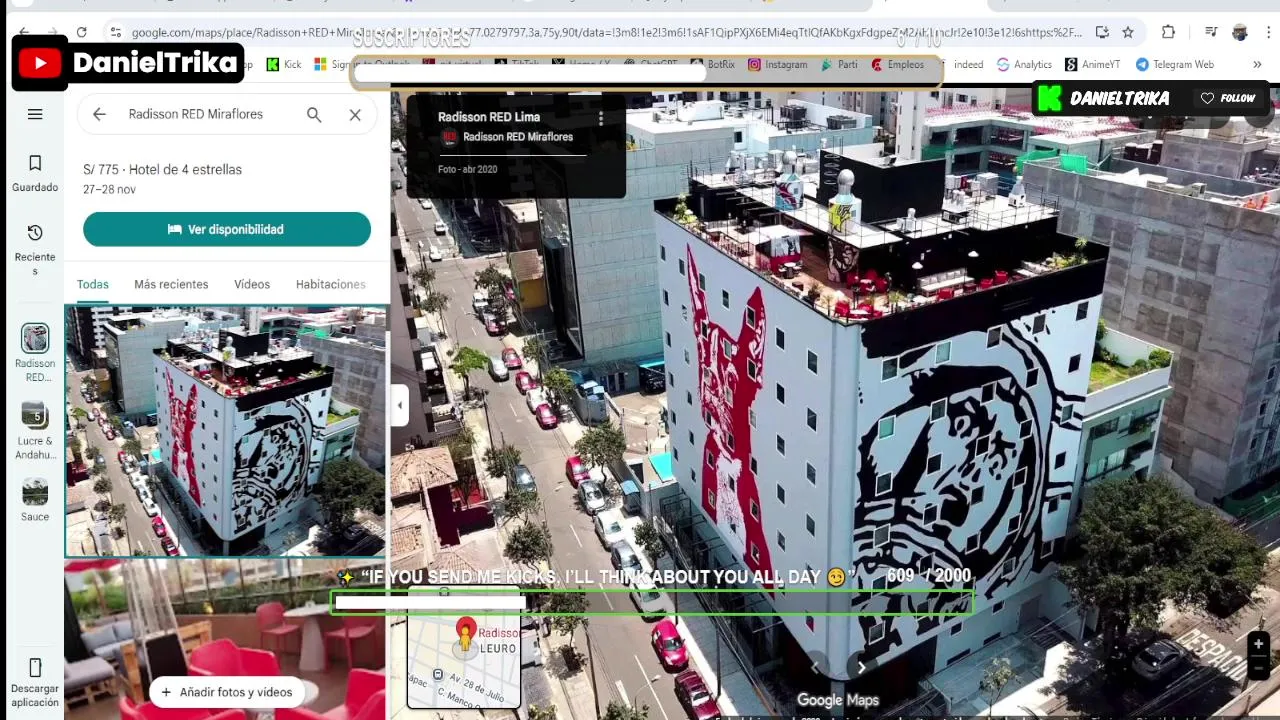Click Descargar aplicación phone icon
1280x720 pixels.
[35, 668]
